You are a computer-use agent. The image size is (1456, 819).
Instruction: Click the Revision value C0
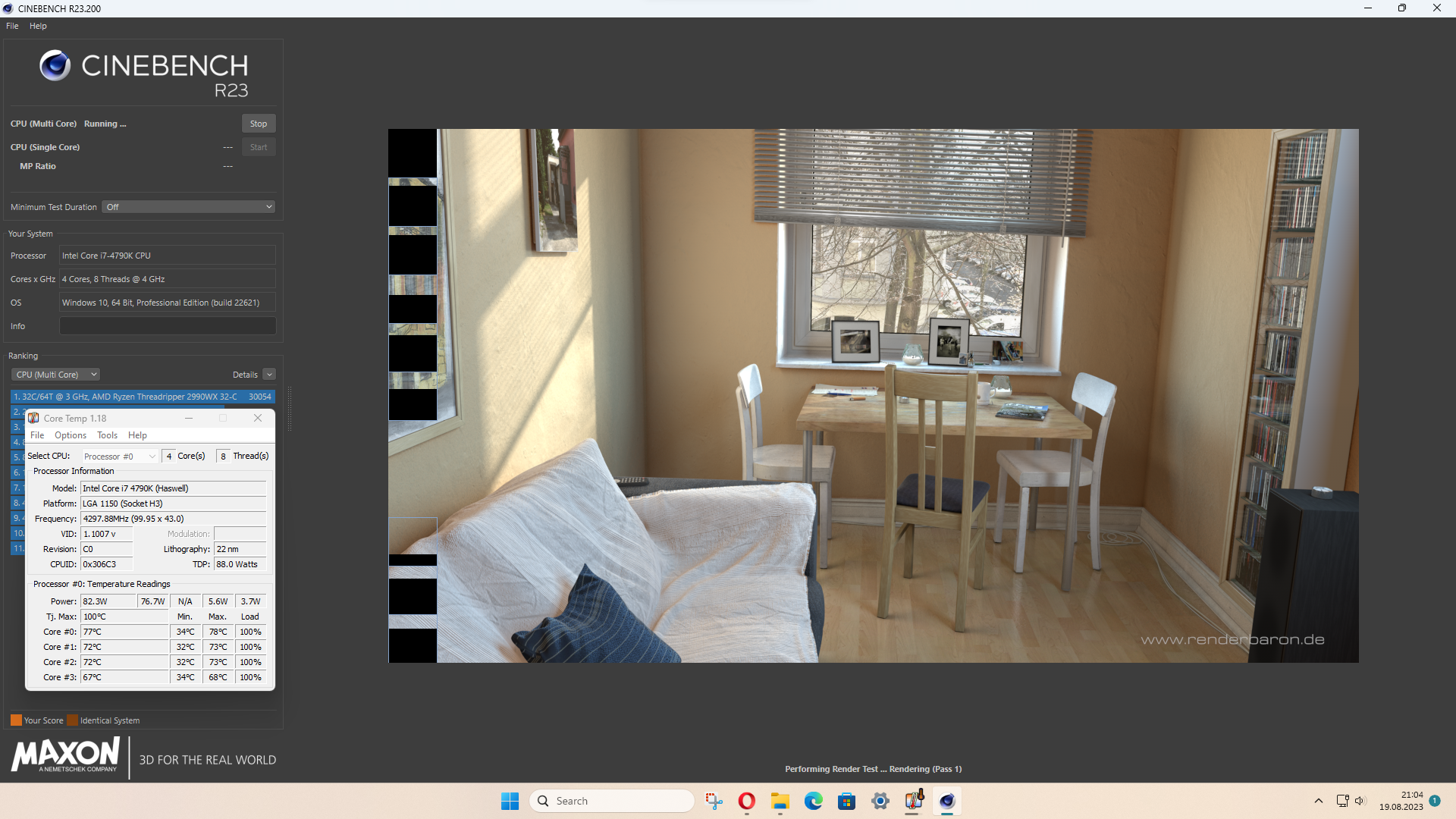pyautogui.click(x=107, y=549)
